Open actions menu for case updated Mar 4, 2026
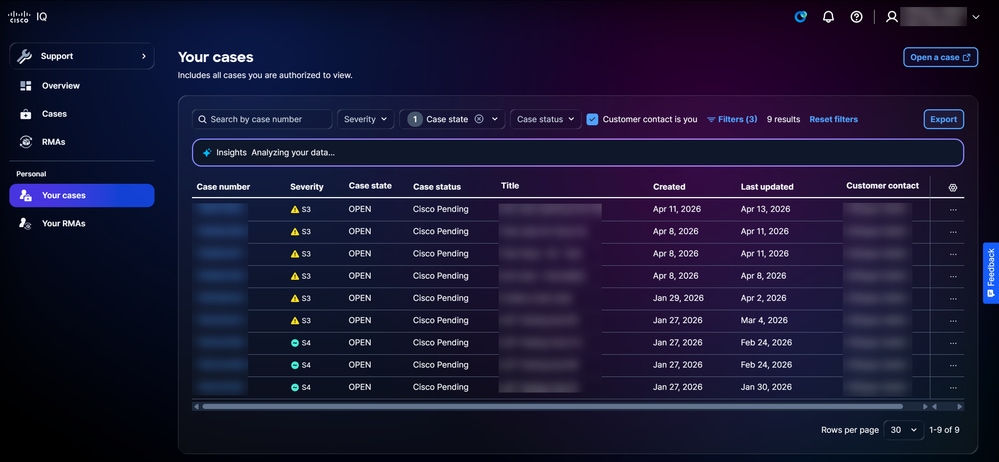 point(953,321)
